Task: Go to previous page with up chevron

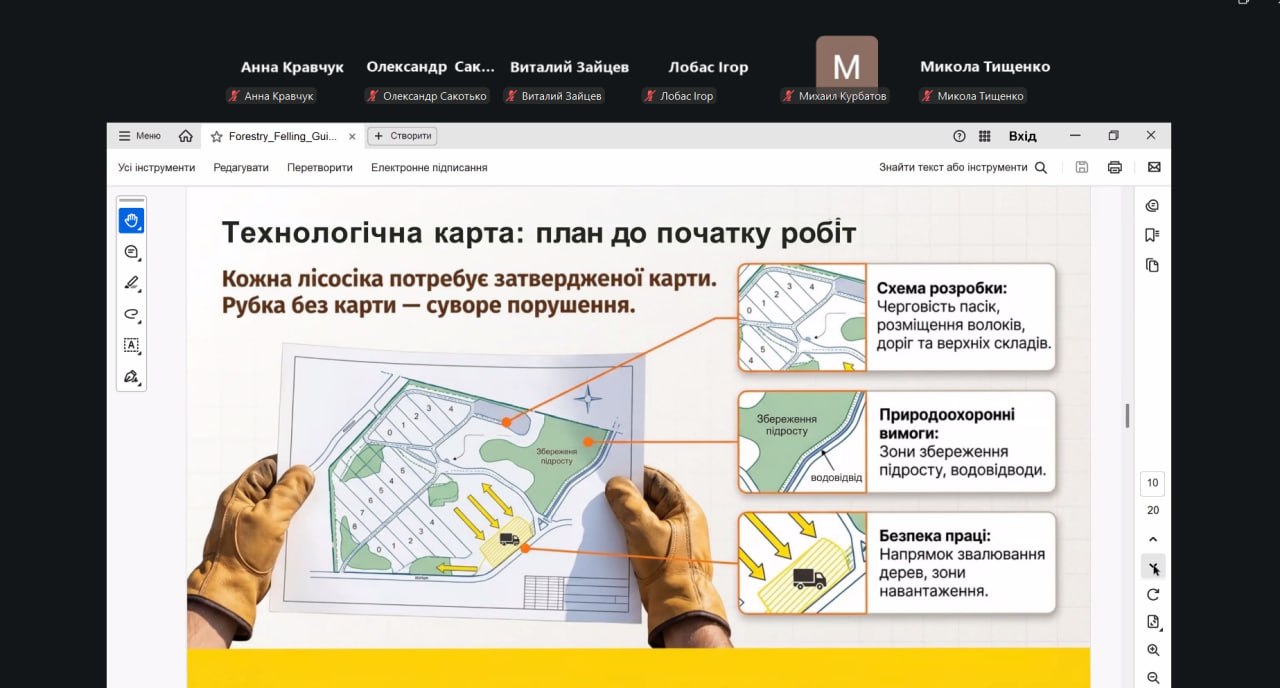Action: [x=1153, y=540]
